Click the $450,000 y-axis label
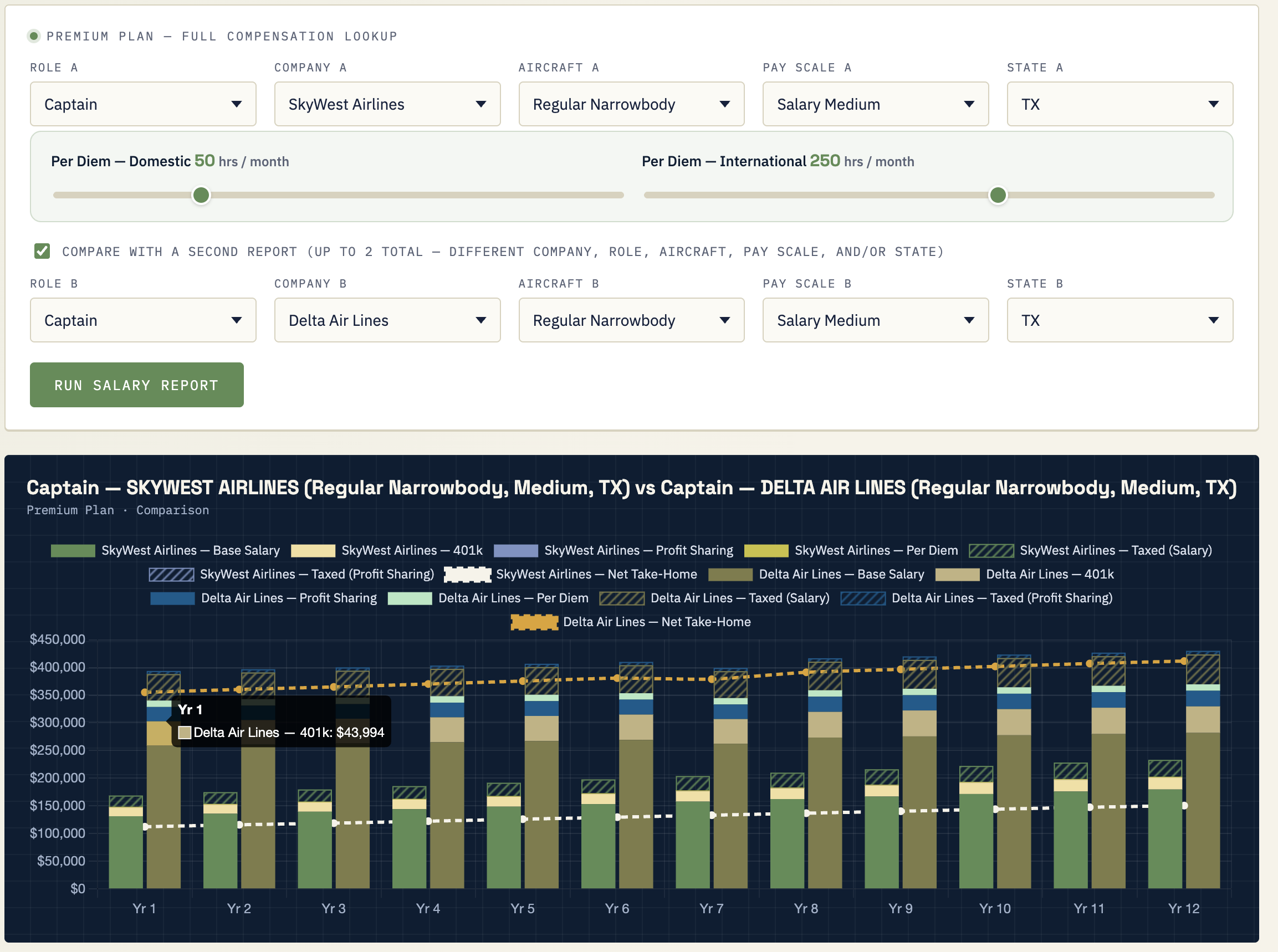 pyautogui.click(x=58, y=639)
